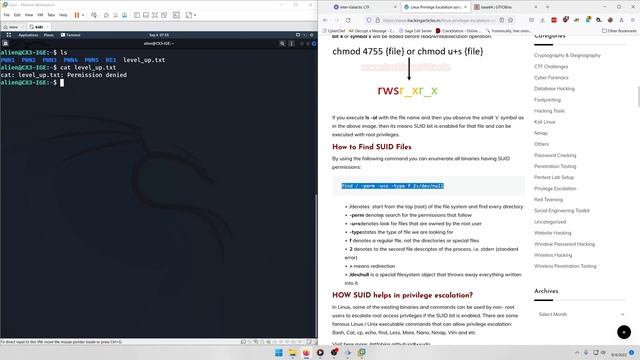Bookmark this page with star icon
Image resolution: width=640 pixels, height=360 pixels.
coord(510,20)
